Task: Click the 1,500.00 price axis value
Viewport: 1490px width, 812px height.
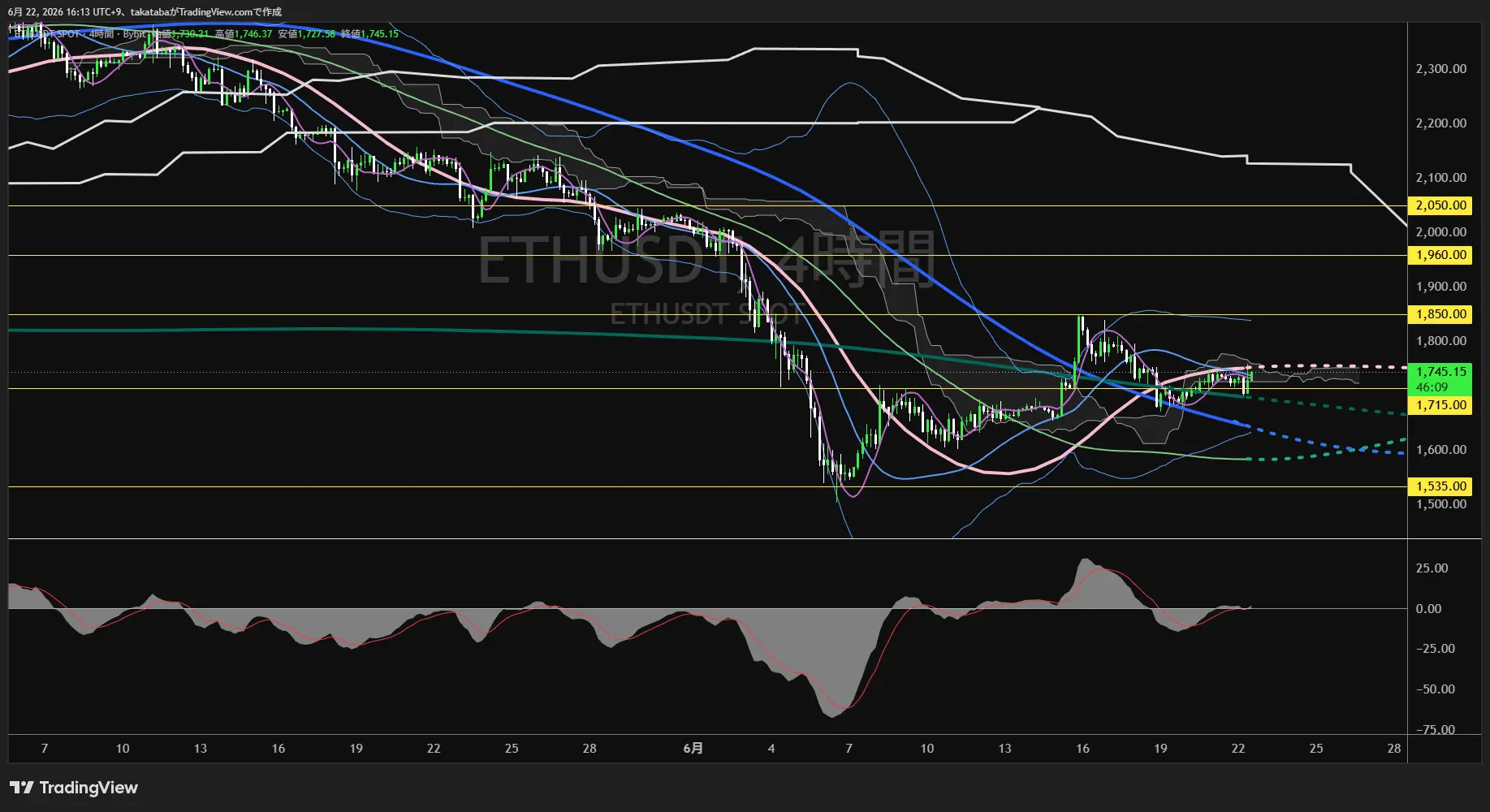Action: pos(1440,504)
